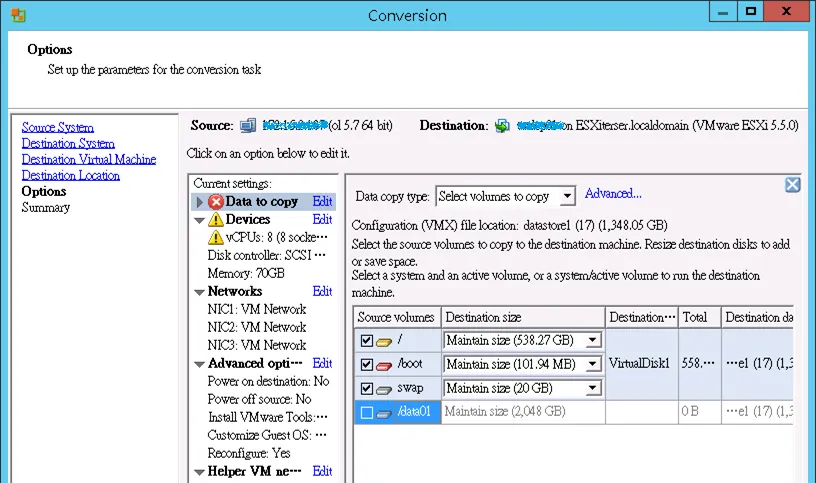Edit the Devices settings
The image size is (816, 483).
point(322,220)
